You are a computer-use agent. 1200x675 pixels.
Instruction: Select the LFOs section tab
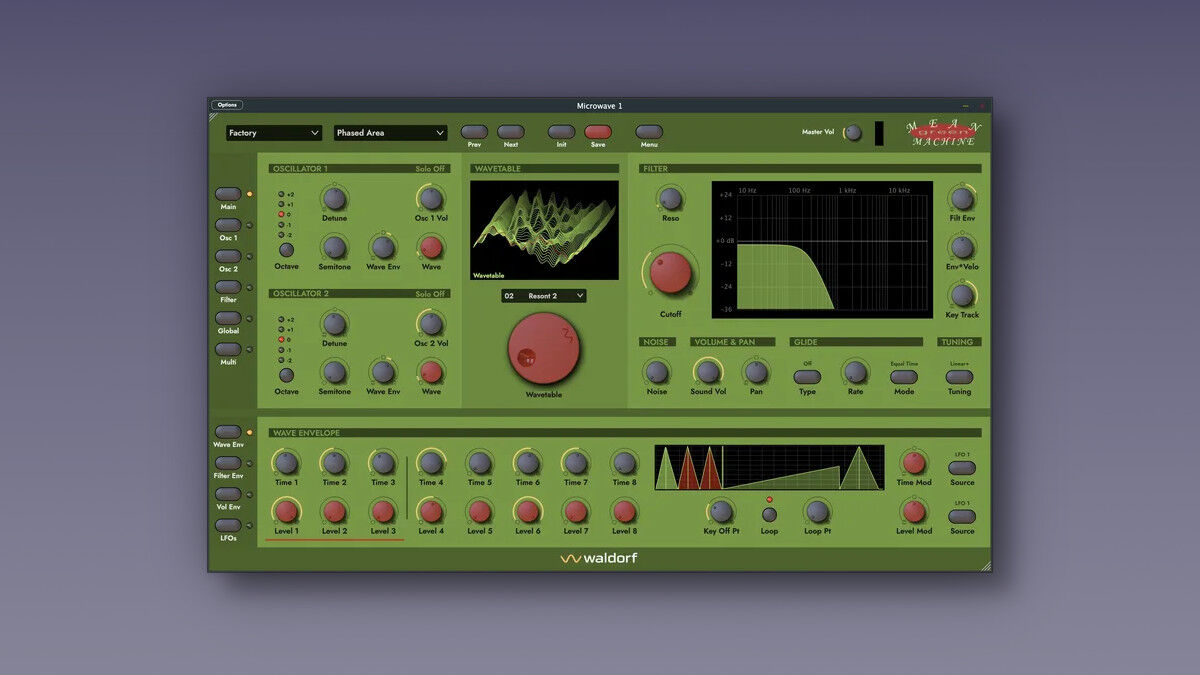pos(228,525)
